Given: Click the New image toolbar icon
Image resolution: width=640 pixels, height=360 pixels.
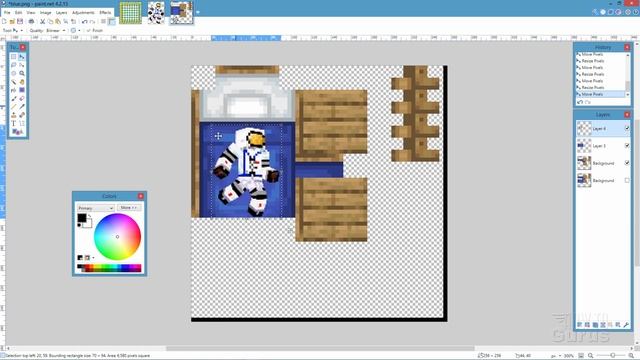Looking at the screenshot, I should point(4,21).
